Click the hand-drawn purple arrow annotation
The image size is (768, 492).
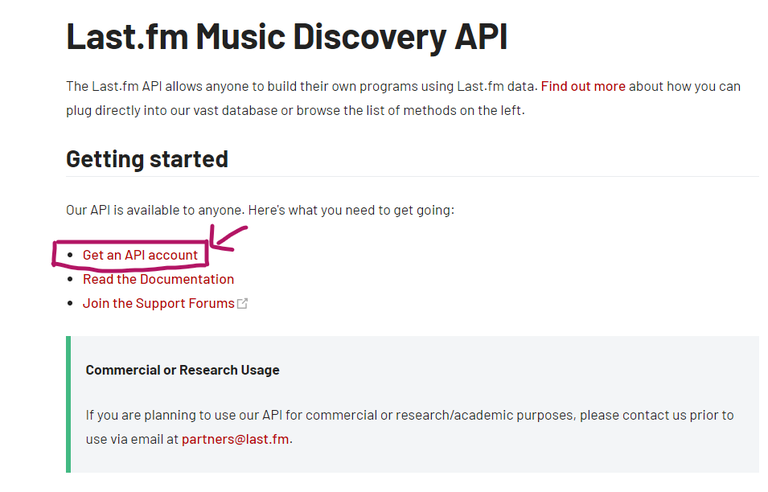227,239
